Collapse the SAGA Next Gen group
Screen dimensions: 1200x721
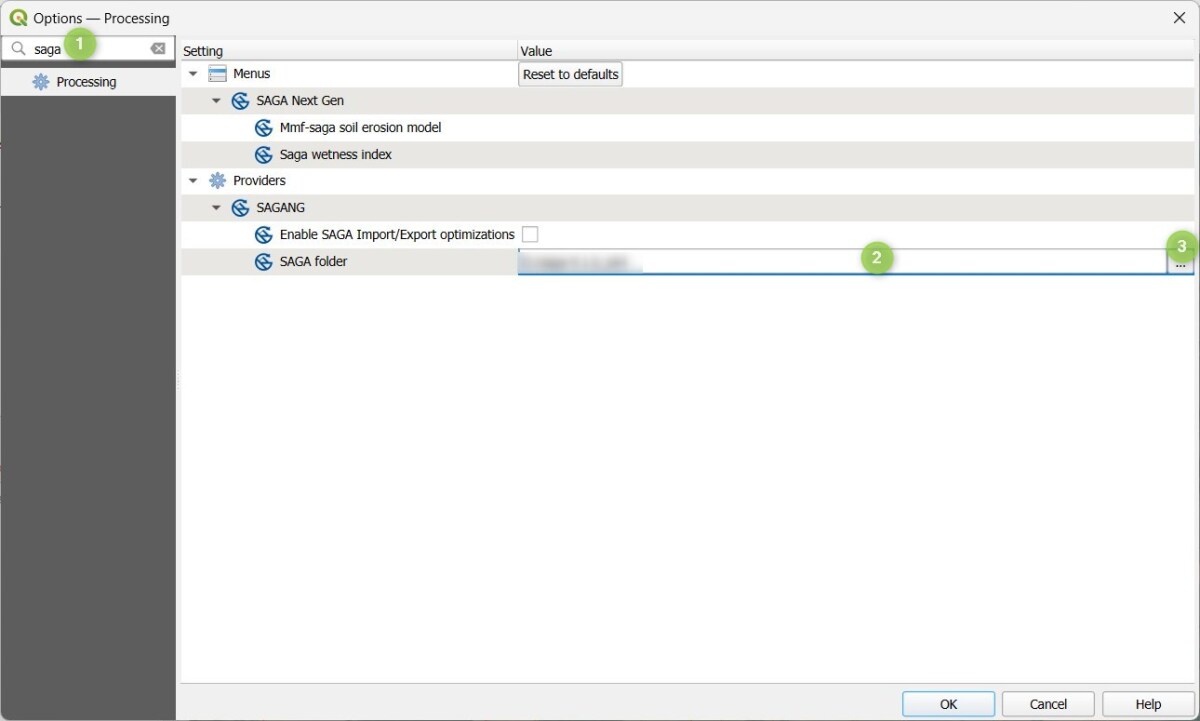(216, 101)
